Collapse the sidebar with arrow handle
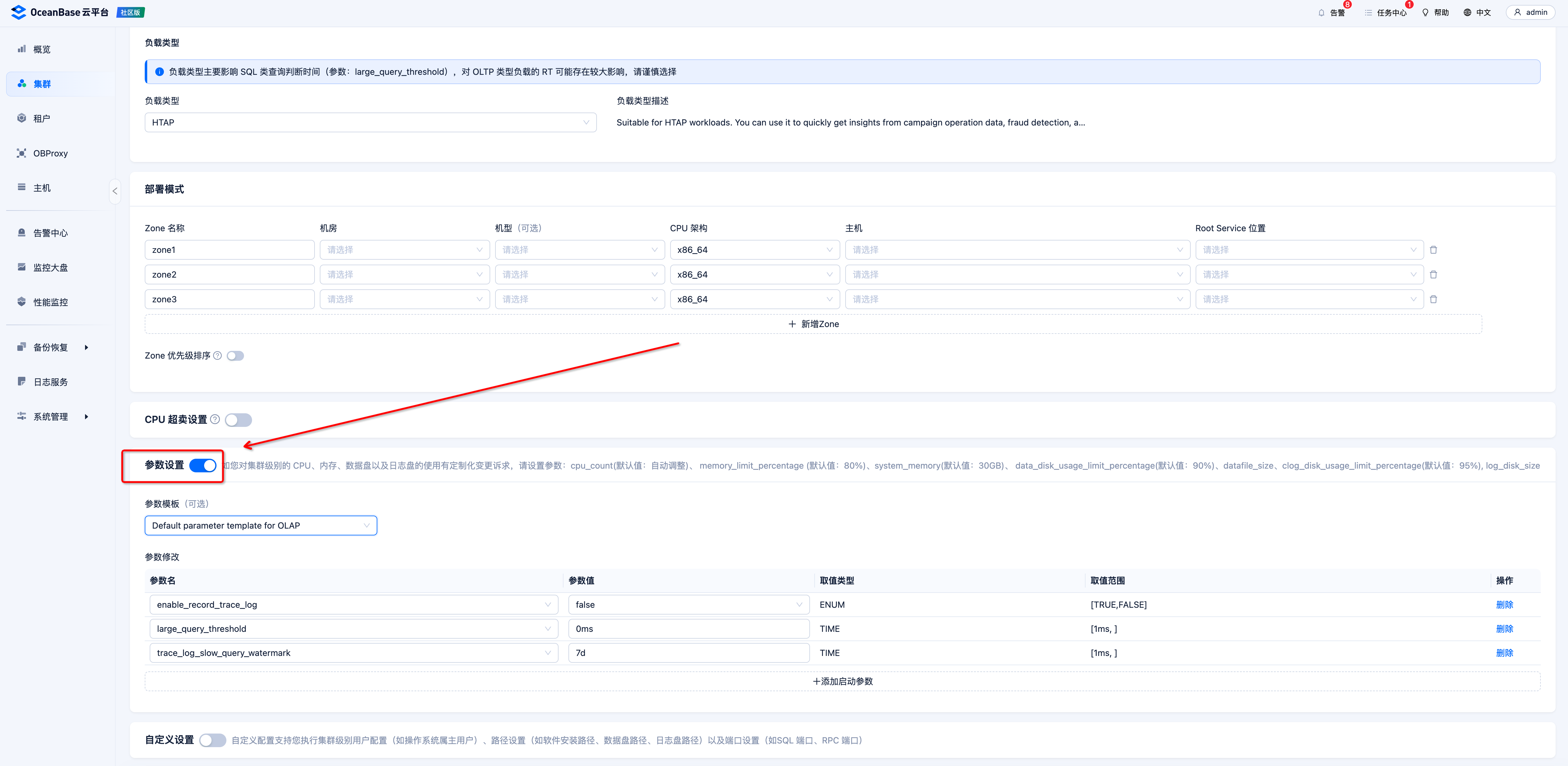Screen dimensions: 1568x766 coord(114,191)
